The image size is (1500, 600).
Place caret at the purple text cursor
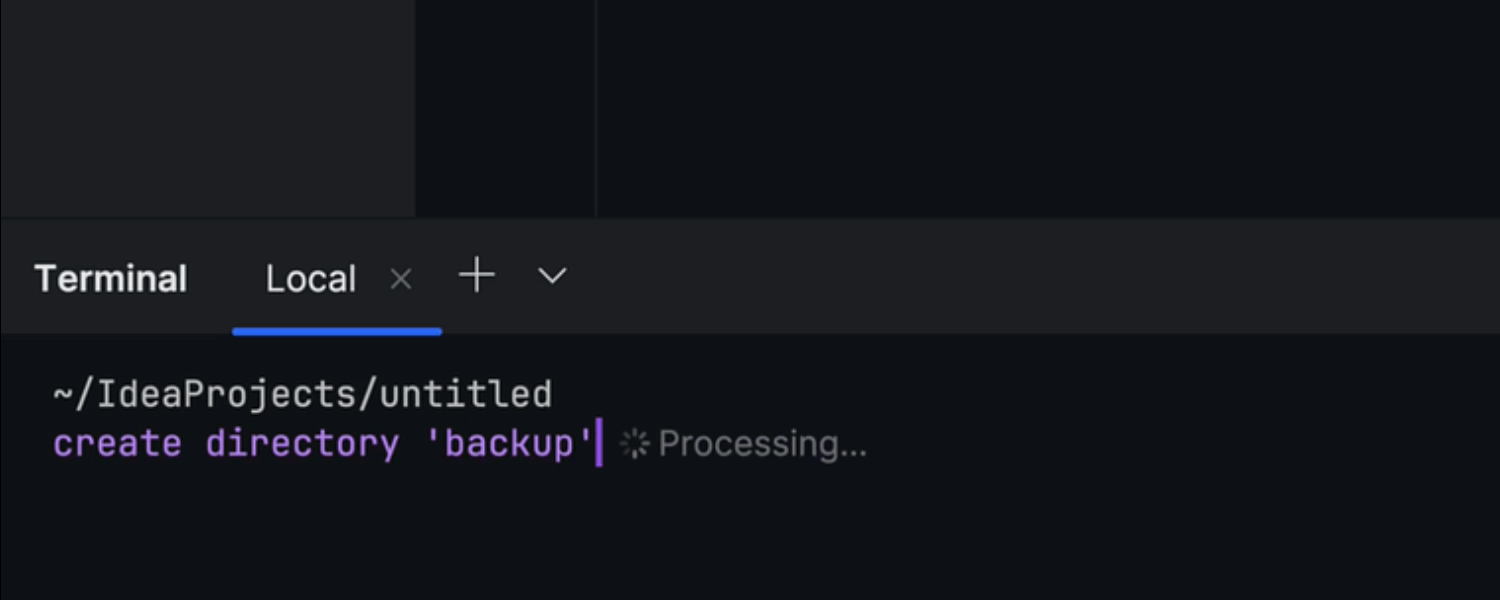click(x=599, y=444)
